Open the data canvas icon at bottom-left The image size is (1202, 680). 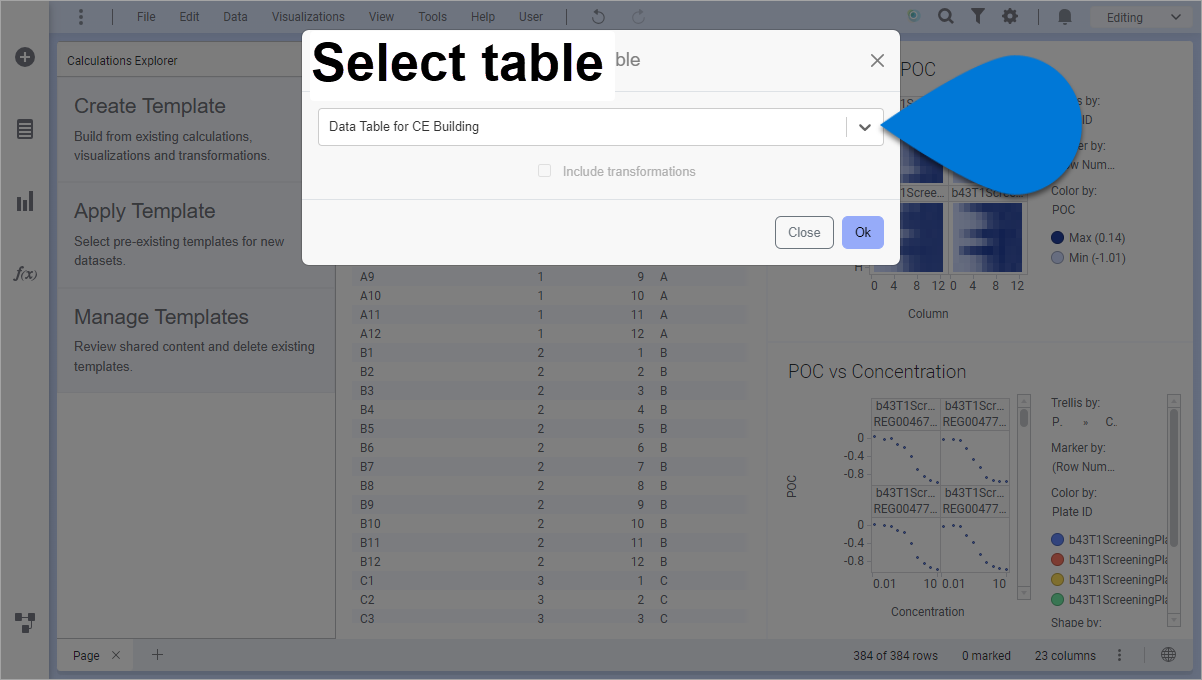coord(25,623)
